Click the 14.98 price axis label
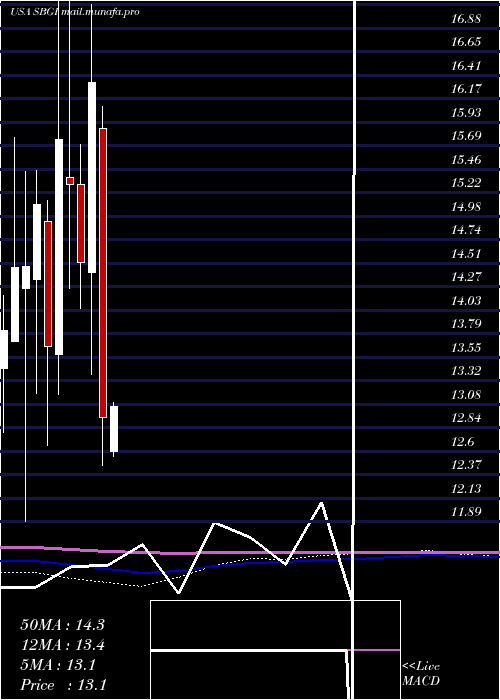Screen dimensions: 500x700 point(466,206)
